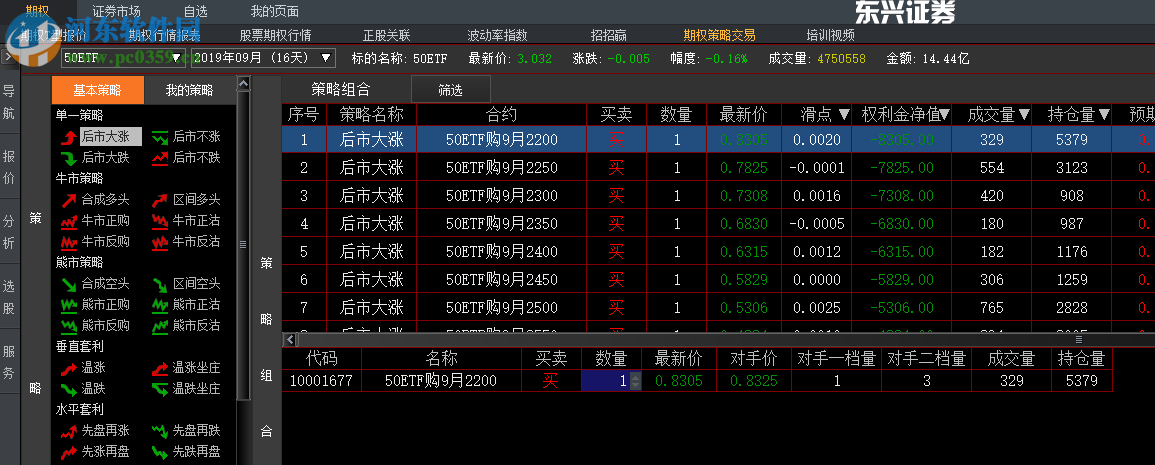
Task: Select row 7 contract 50ETF购9月2500
Action: point(502,307)
